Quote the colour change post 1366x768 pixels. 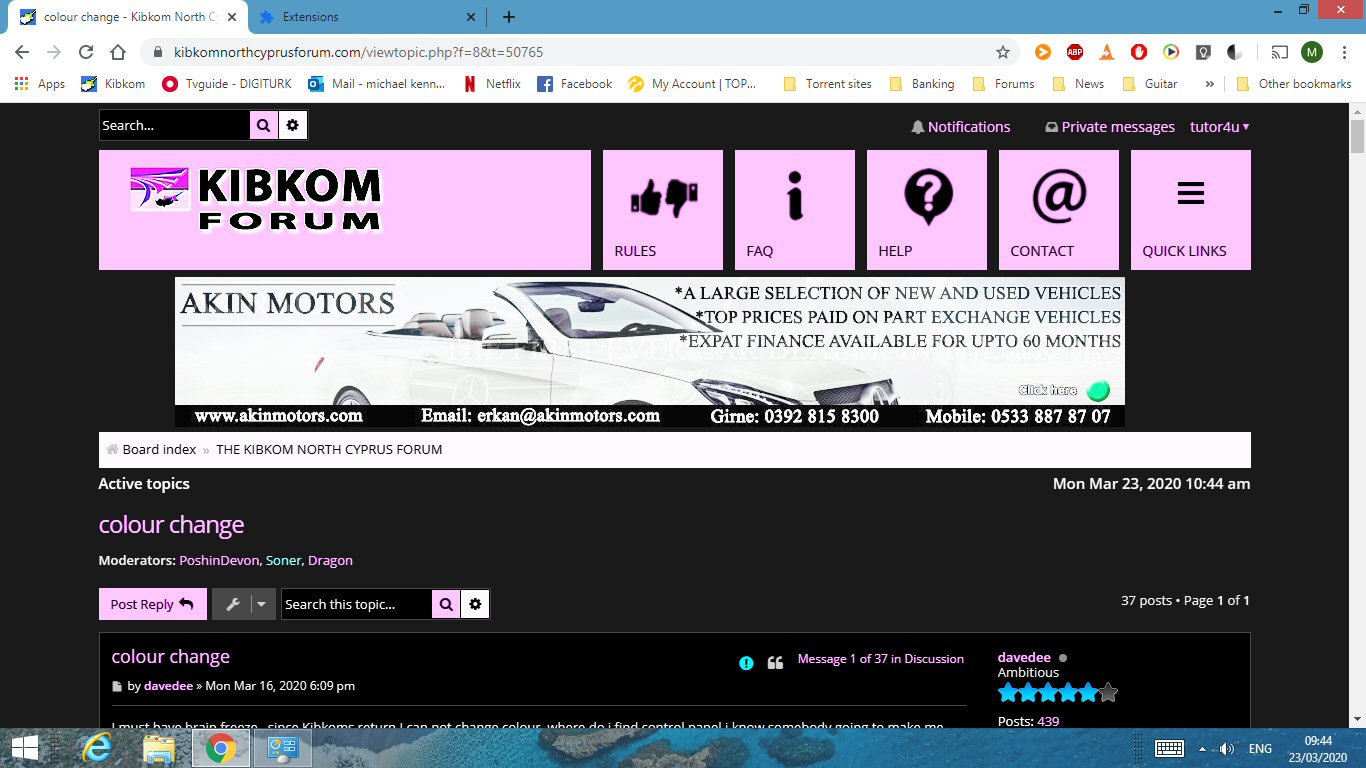click(x=775, y=663)
